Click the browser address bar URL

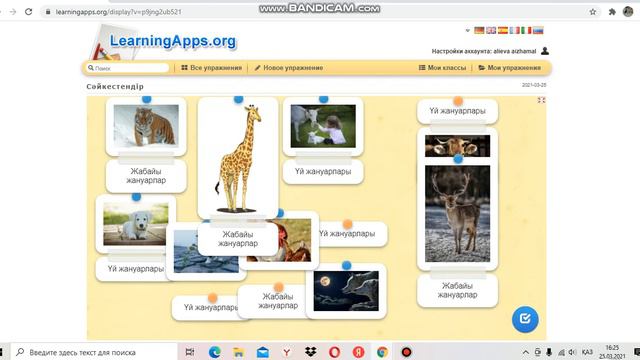coord(118,12)
